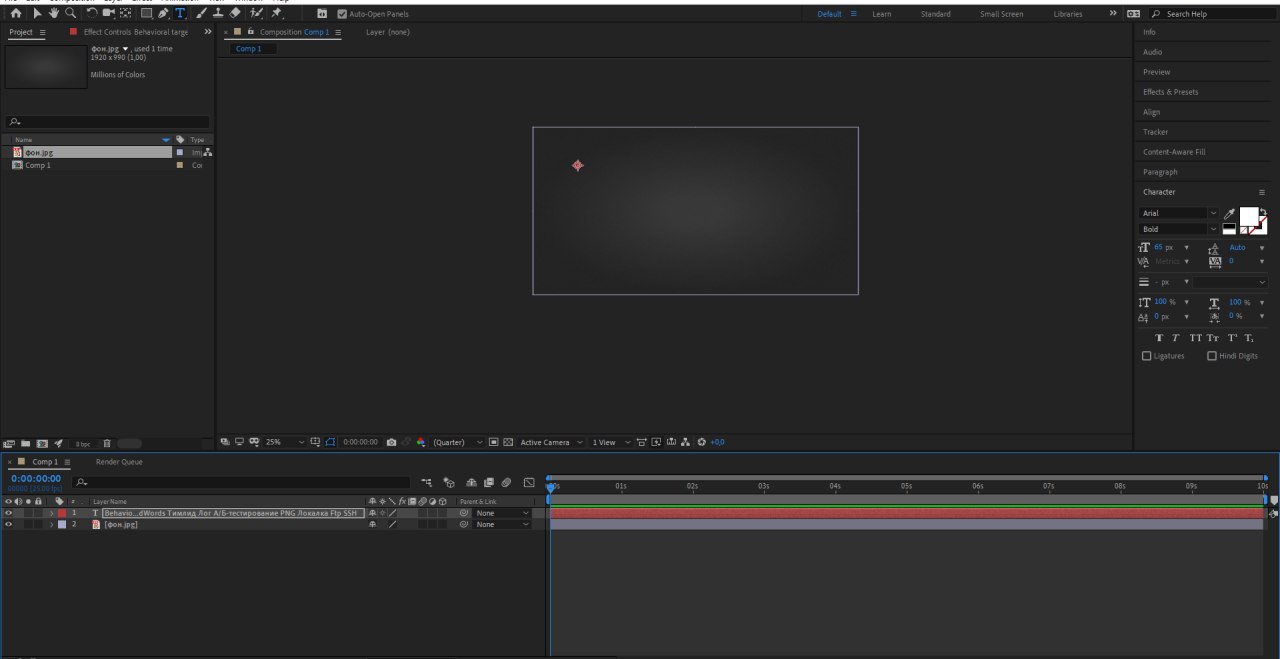Select the Selection (arrow) tool

38,13
